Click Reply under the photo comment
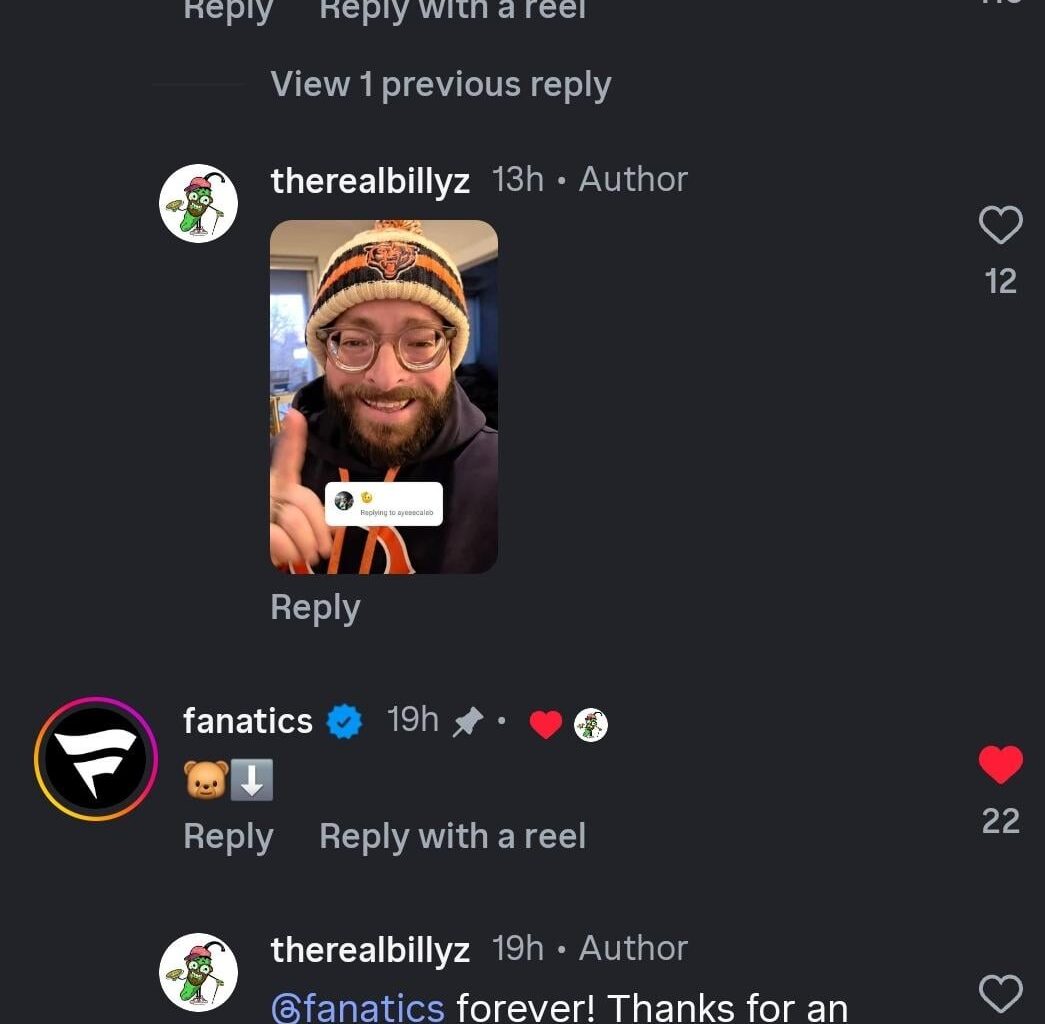1045x1024 pixels. (x=315, y=608)
